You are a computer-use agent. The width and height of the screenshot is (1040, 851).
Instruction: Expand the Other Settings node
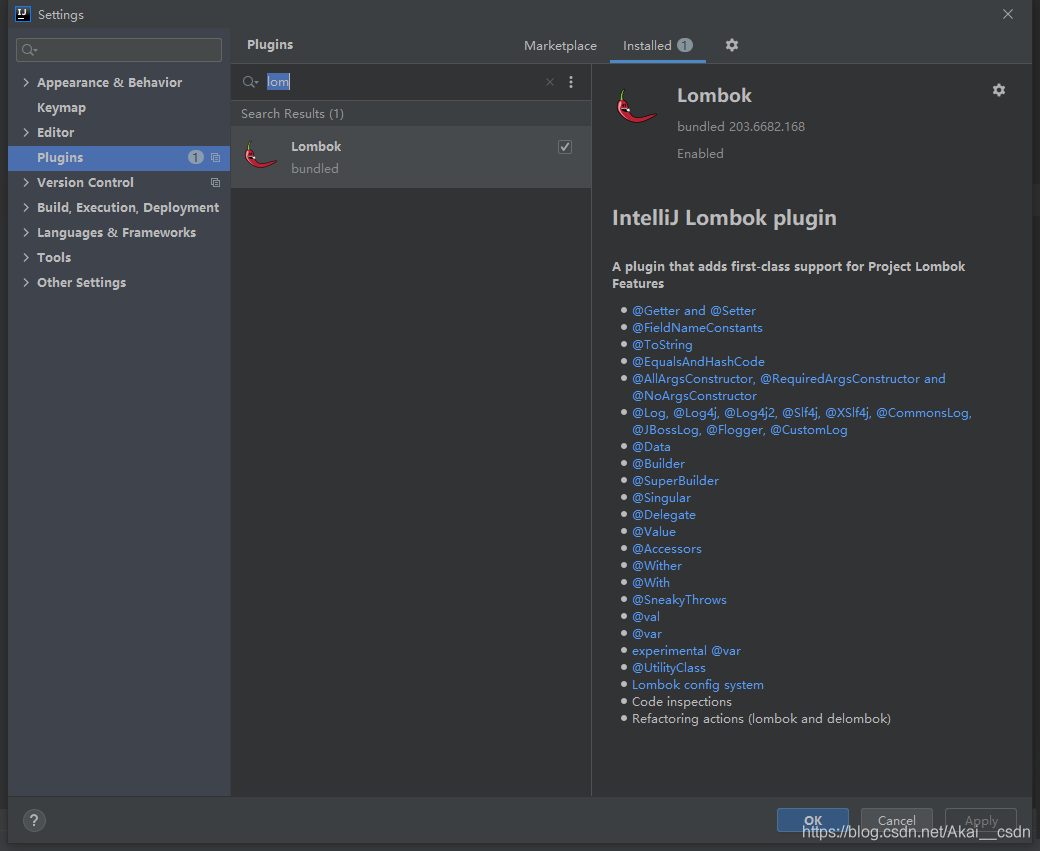pyautogui.click(x=26, y=283)
